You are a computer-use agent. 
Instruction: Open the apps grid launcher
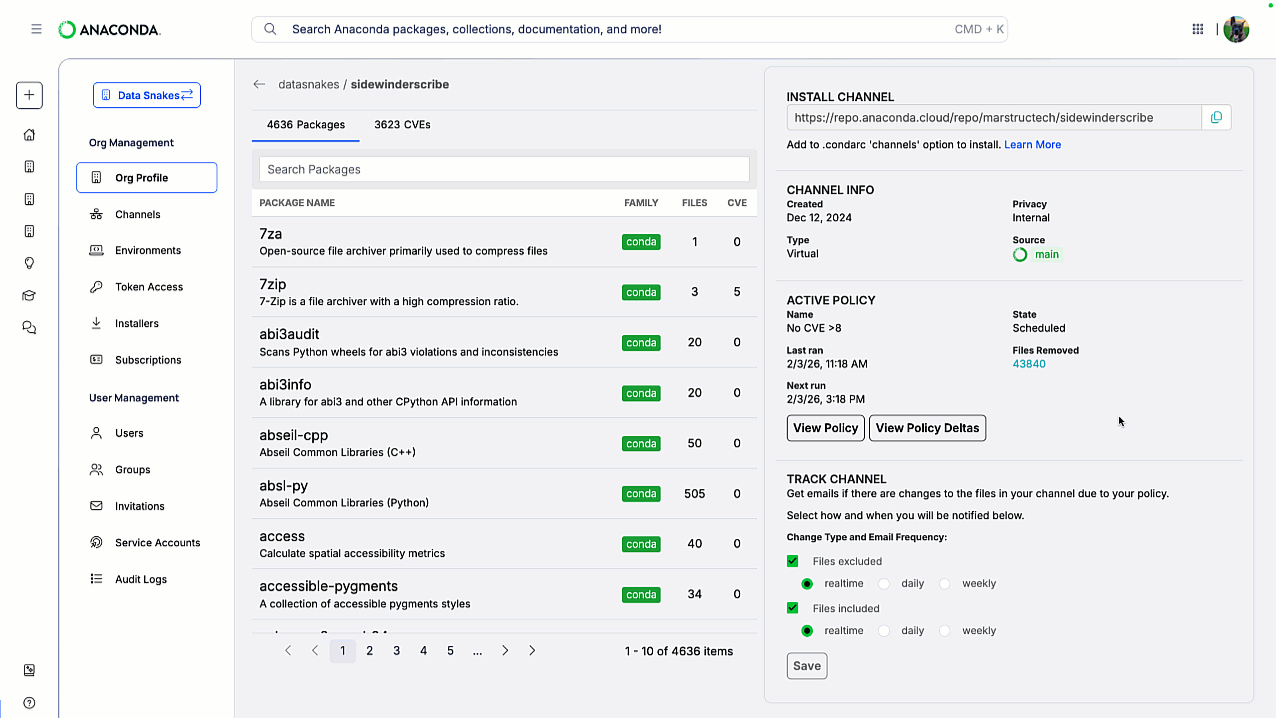[1198, 29]
